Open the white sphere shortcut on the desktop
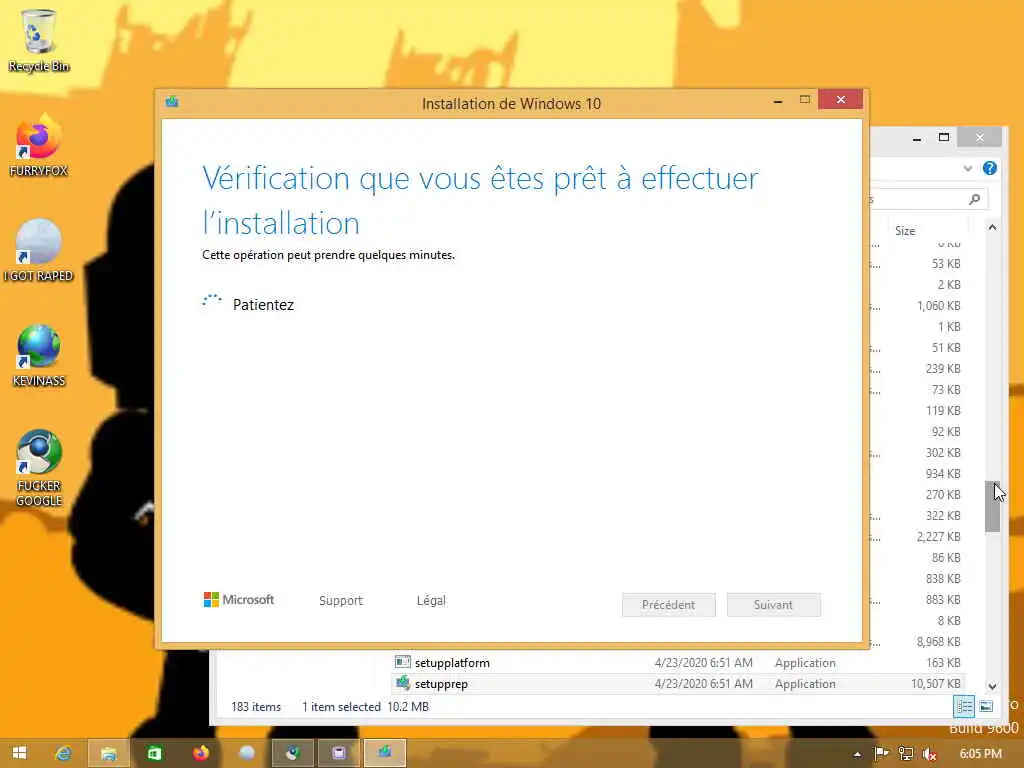 coord(39,250)
